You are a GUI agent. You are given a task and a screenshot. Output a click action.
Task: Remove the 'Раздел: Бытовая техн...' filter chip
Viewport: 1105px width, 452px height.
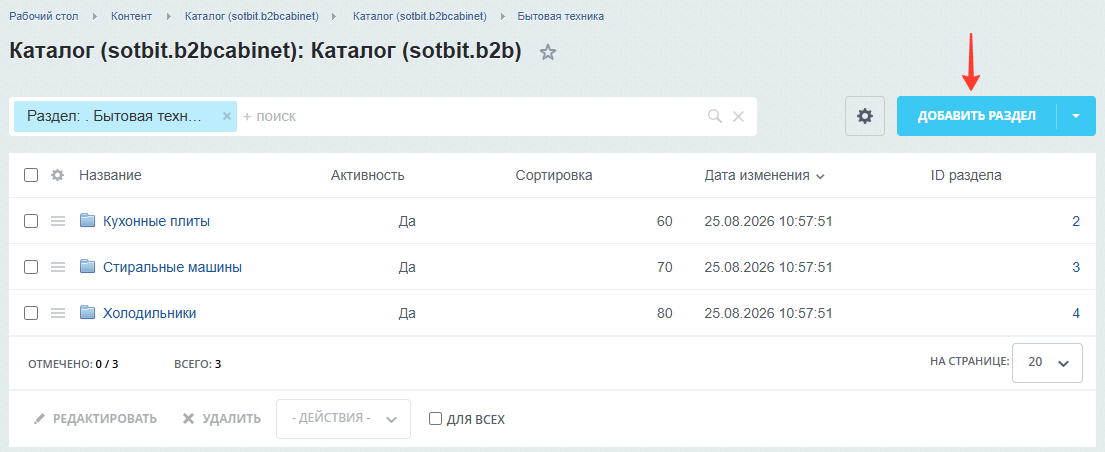(x=226, y=116)
